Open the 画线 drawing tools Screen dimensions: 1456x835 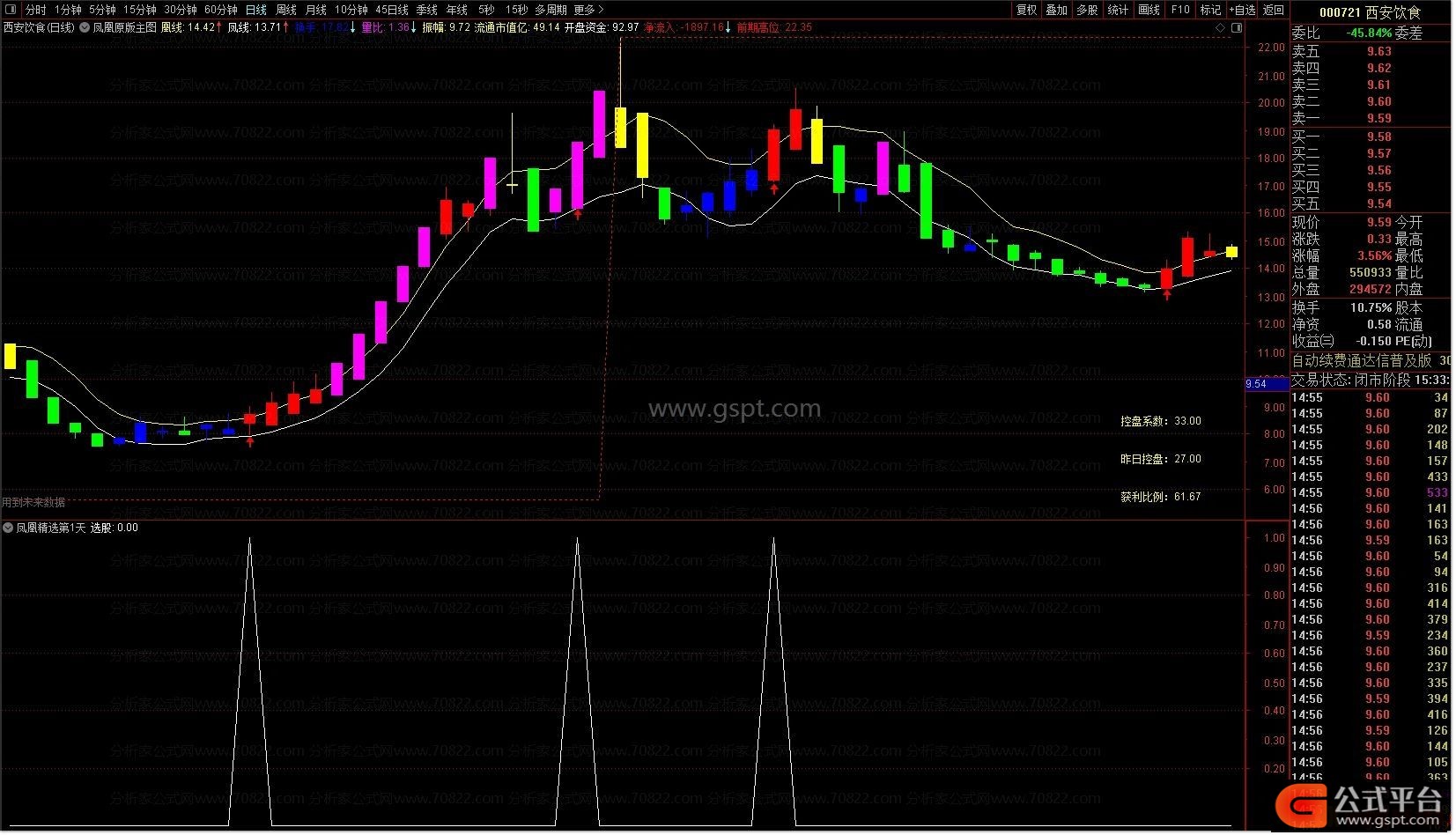(1149, 10)
